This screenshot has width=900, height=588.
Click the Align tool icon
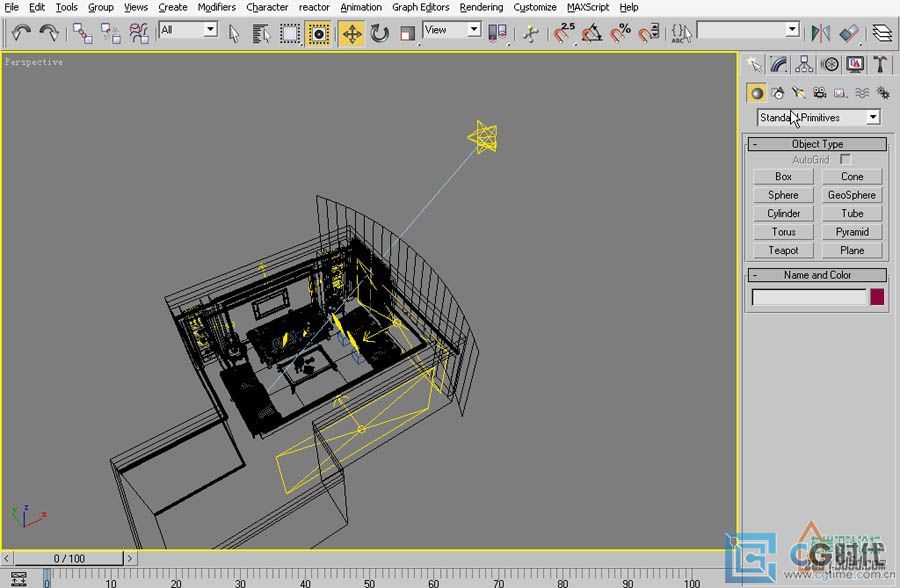[x=849, y=33]
